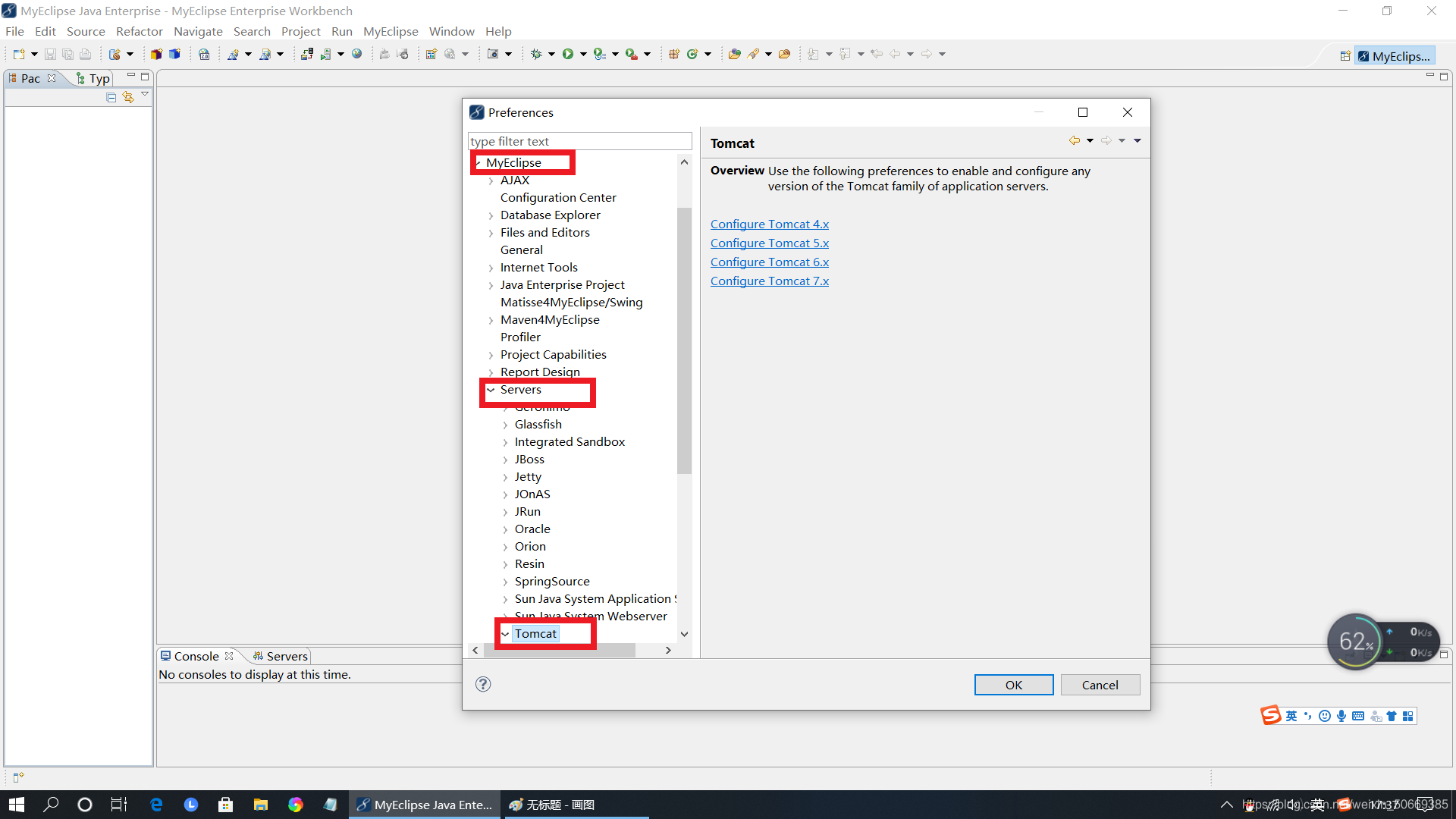The width and height of the screenshot is (1456, 819).
Task: Expand the Maven4MyEclipse node
Action: tap(491, 320)
